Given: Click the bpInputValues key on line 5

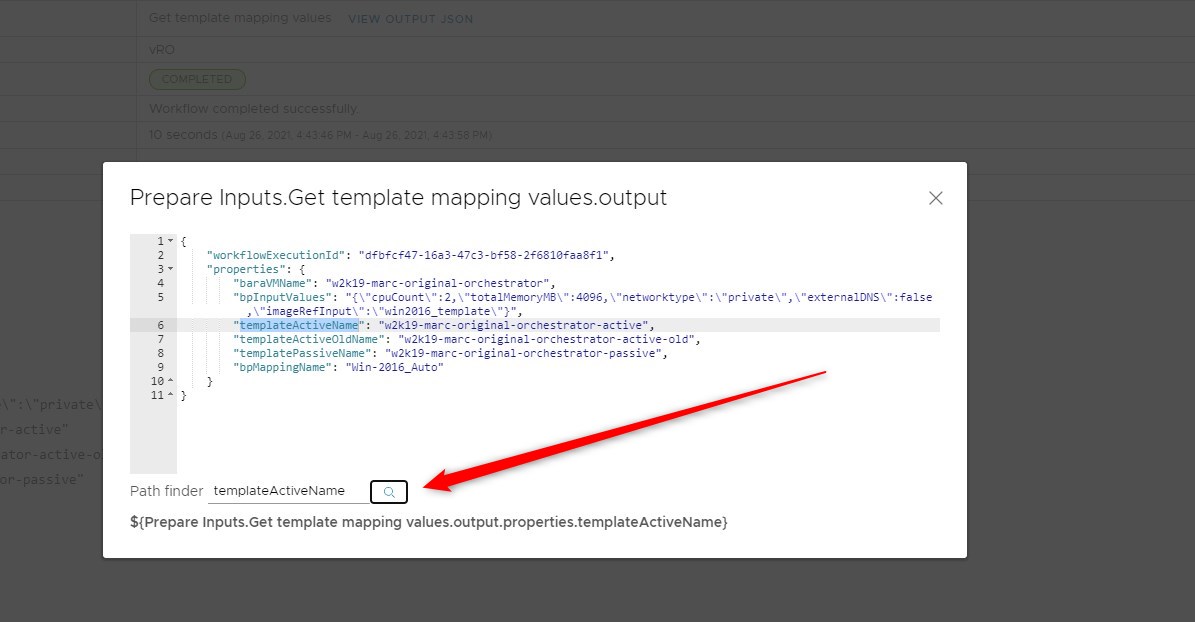Looking at the screenshot, I should point(283,297).
